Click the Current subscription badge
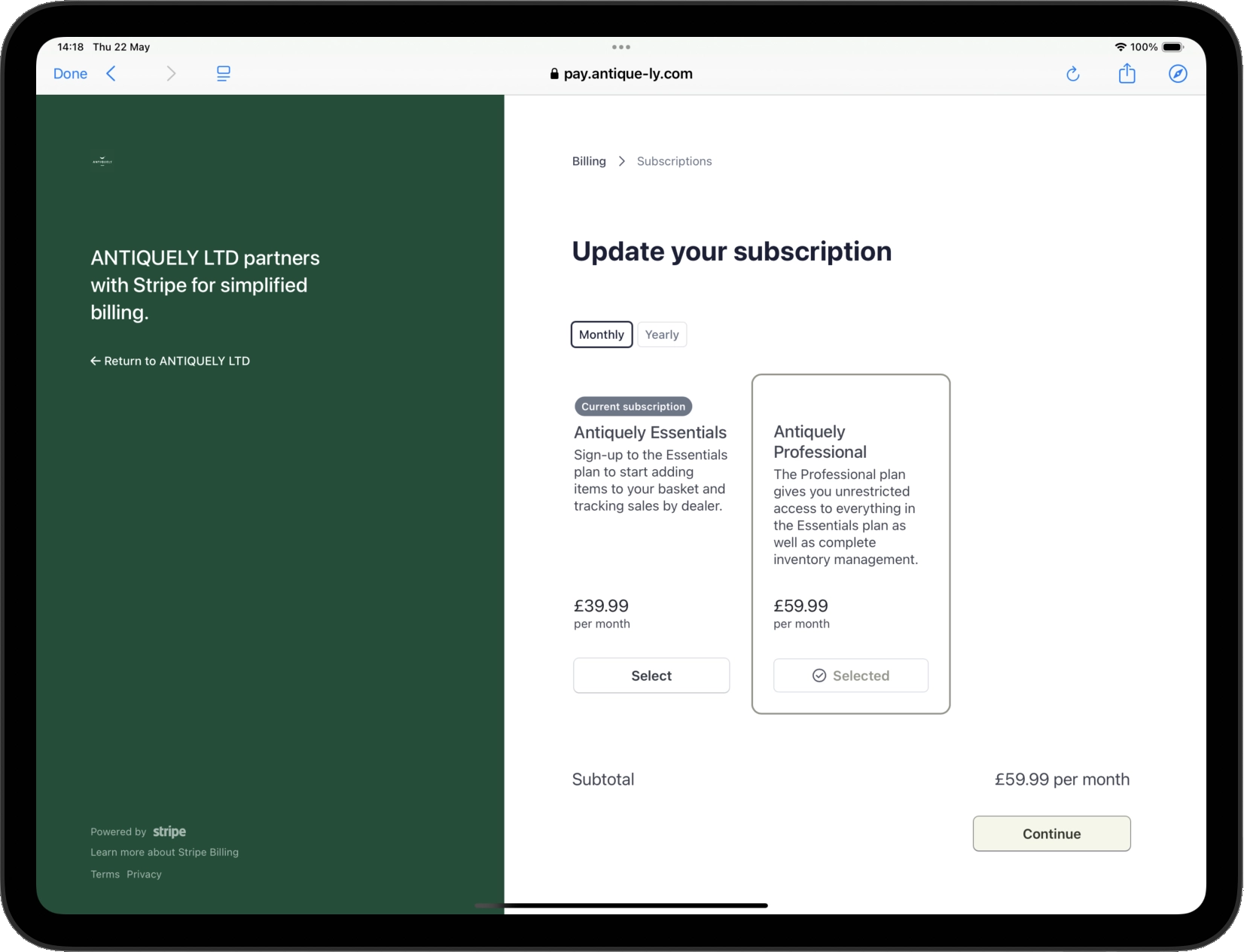Viewport: 1244px width, 952px height. click(633, 407)
